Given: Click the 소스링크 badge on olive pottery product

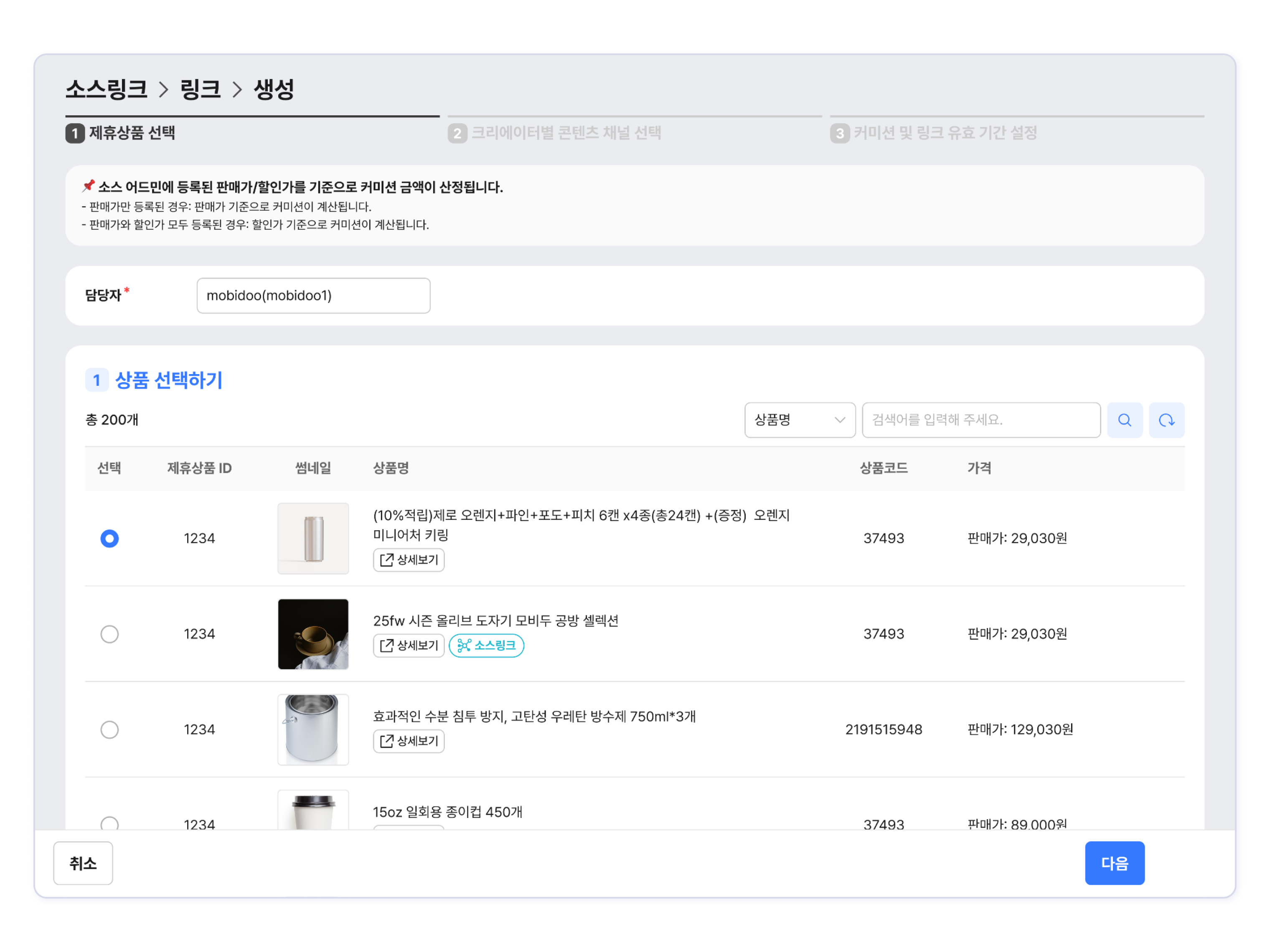Looking at the screenshot, I should pyautogui.click(x=486, y=646).
